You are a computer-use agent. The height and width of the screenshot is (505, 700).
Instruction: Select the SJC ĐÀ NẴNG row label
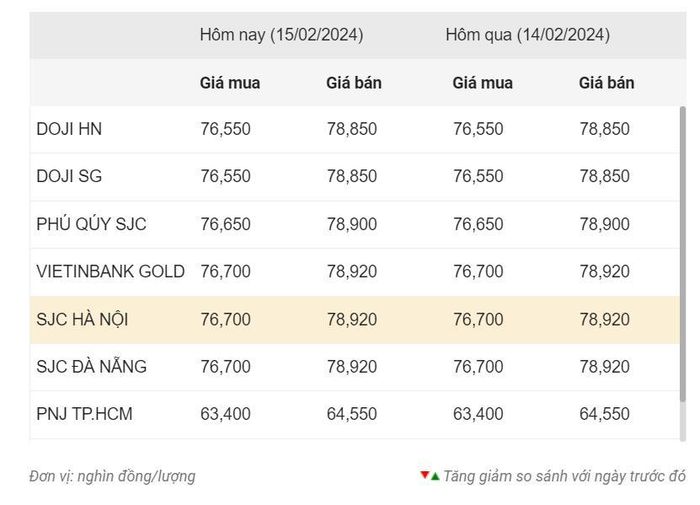coord(92,366)
